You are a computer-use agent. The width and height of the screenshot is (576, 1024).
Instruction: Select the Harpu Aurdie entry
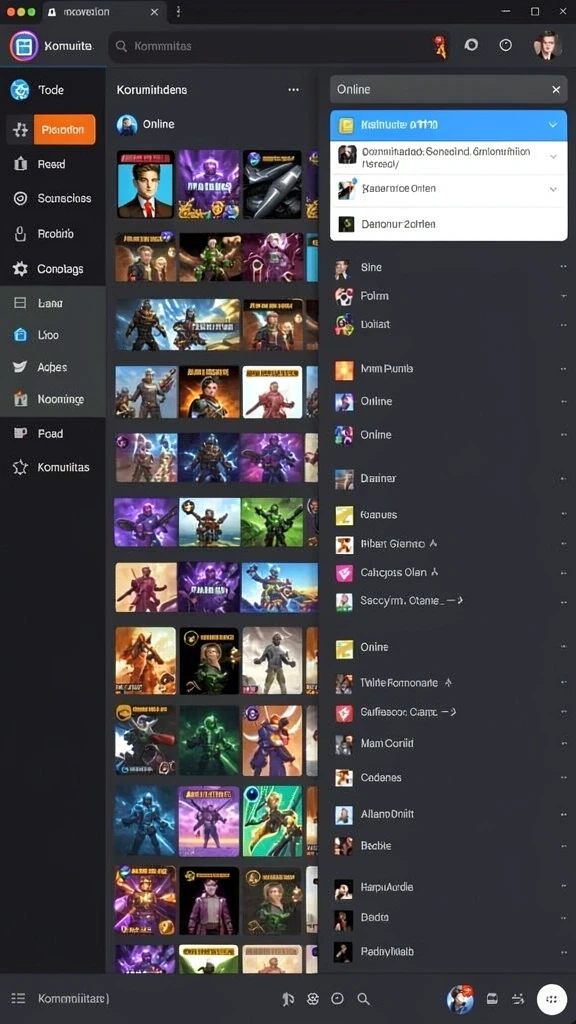tap(449, 887)
